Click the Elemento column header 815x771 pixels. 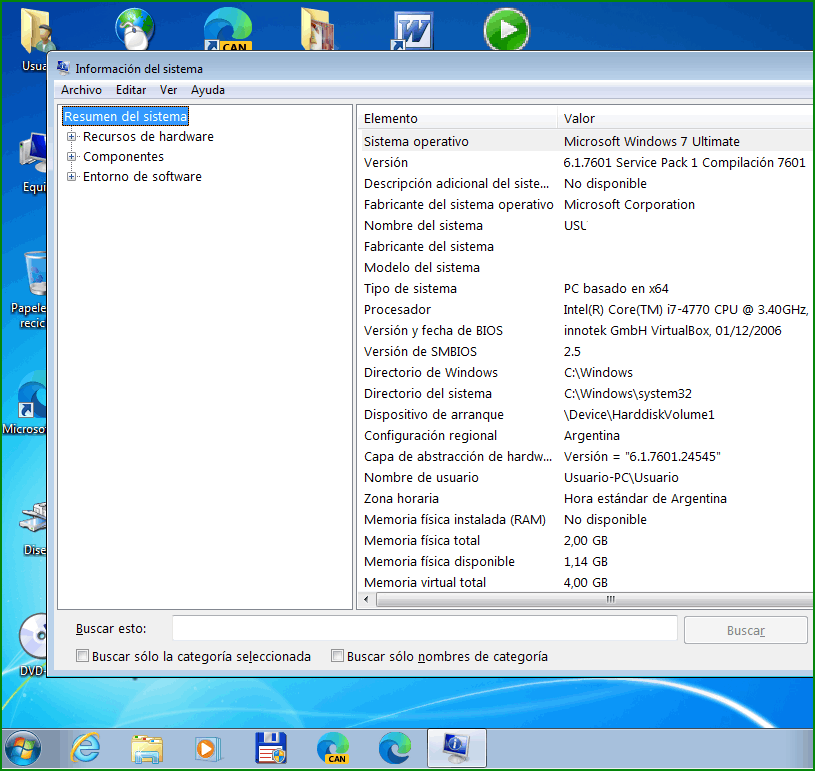pos(457,118)
